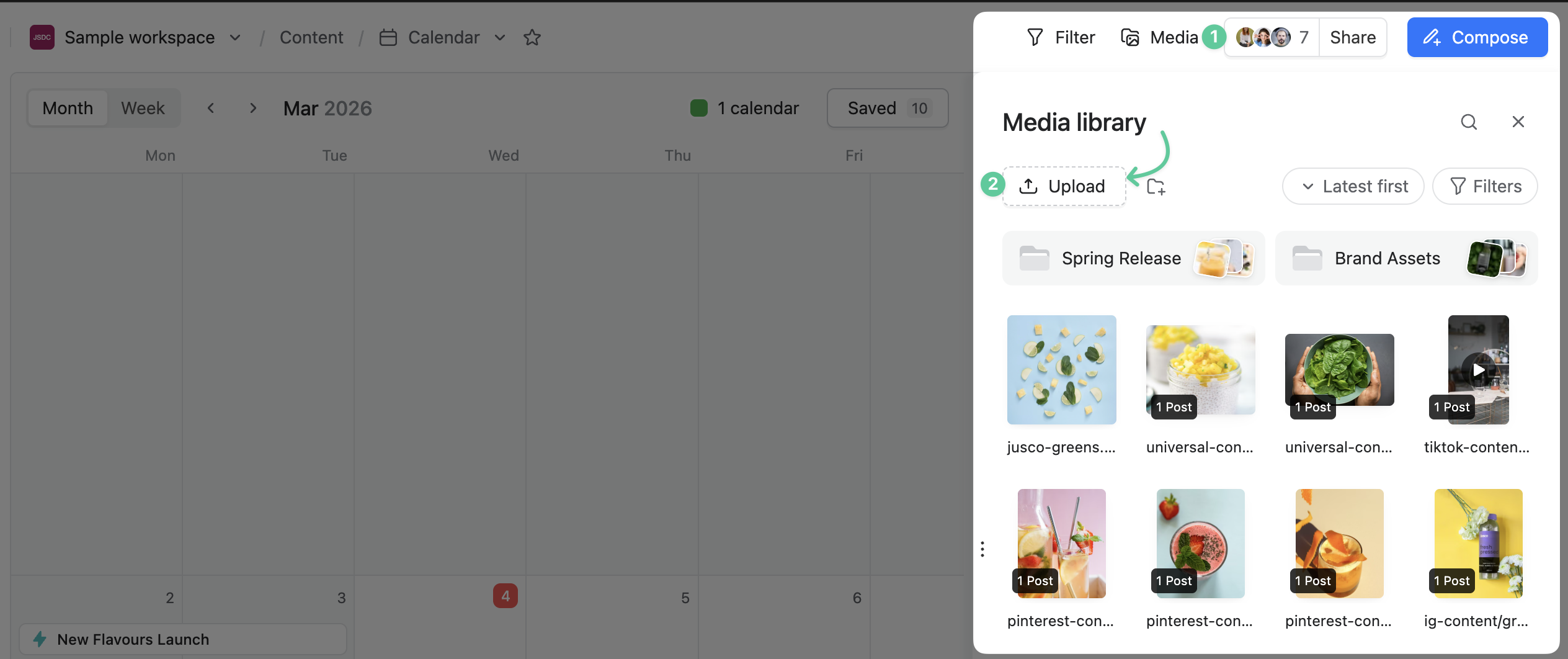This screenshot has width=1568, height=659.
Task: Click the search icon in Media library
Action: tap(1468, 122)
